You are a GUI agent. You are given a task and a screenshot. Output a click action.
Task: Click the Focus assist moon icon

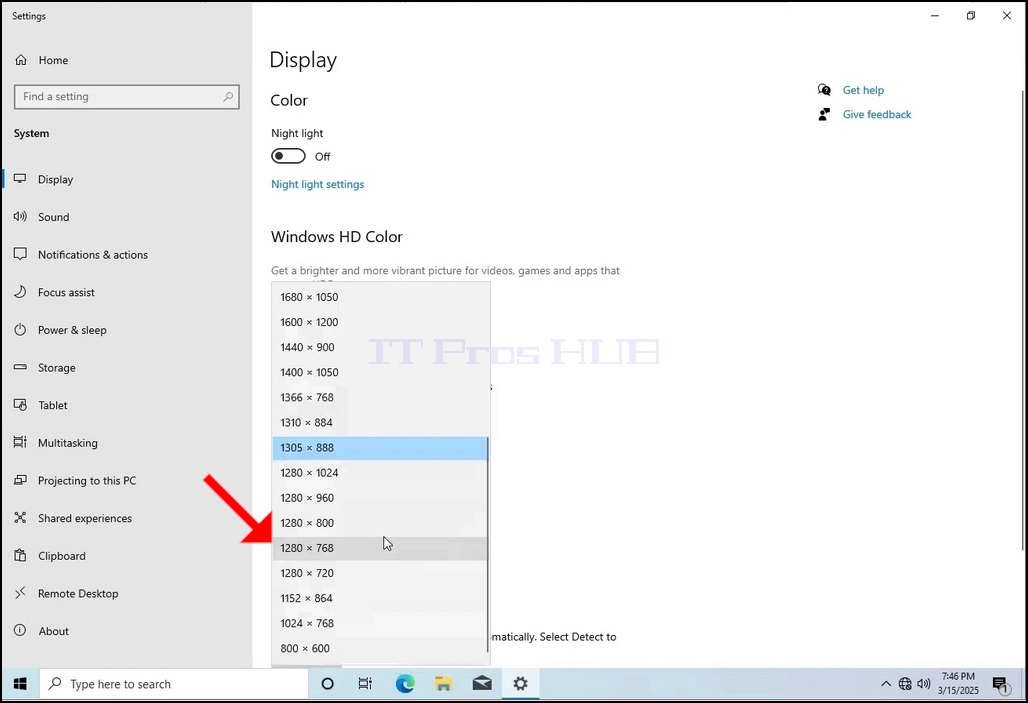(x=20, y=292)
